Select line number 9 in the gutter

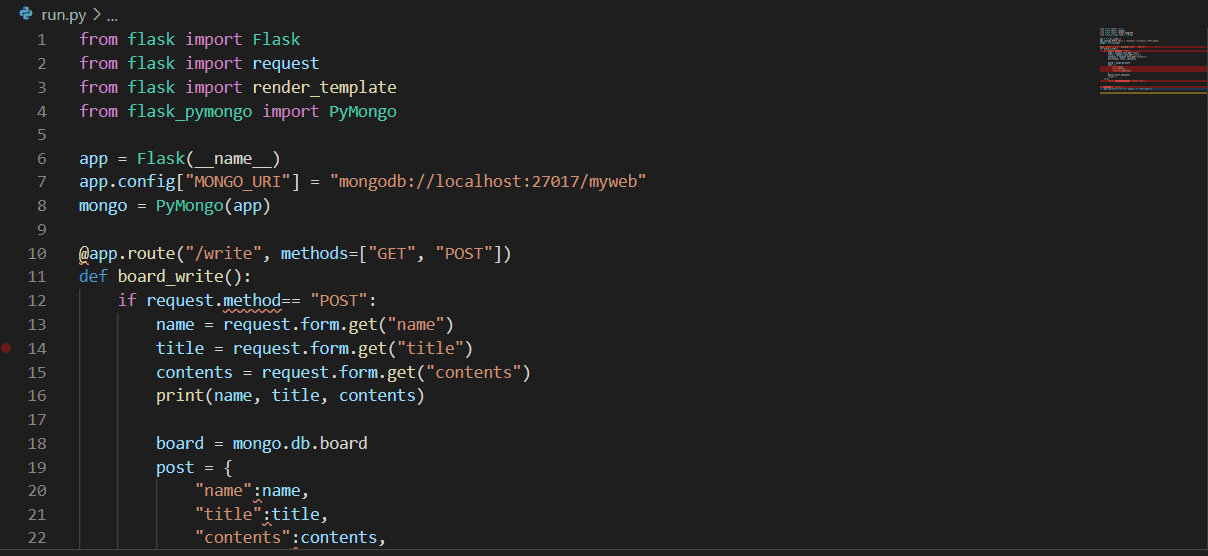point(41,230)
